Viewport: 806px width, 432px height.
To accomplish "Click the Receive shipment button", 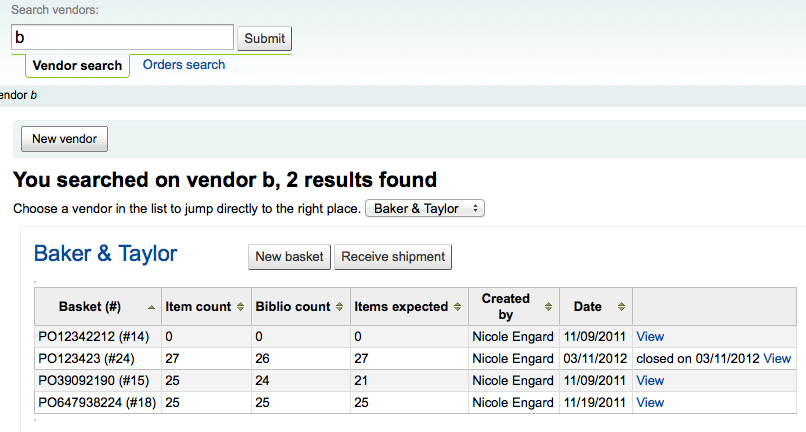I will [393, 257].
